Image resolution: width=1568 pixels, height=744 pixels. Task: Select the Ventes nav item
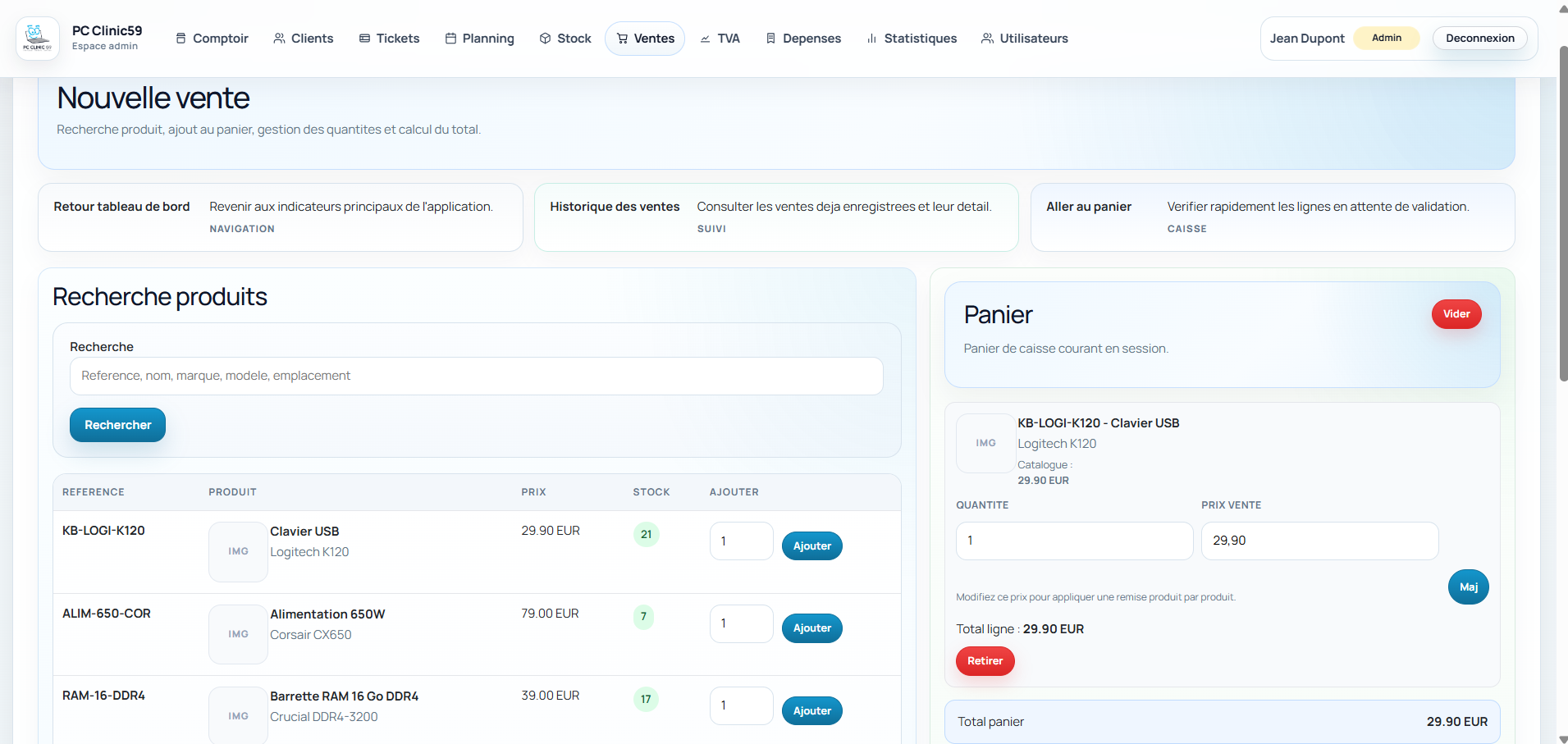click(x=645, y=39)
